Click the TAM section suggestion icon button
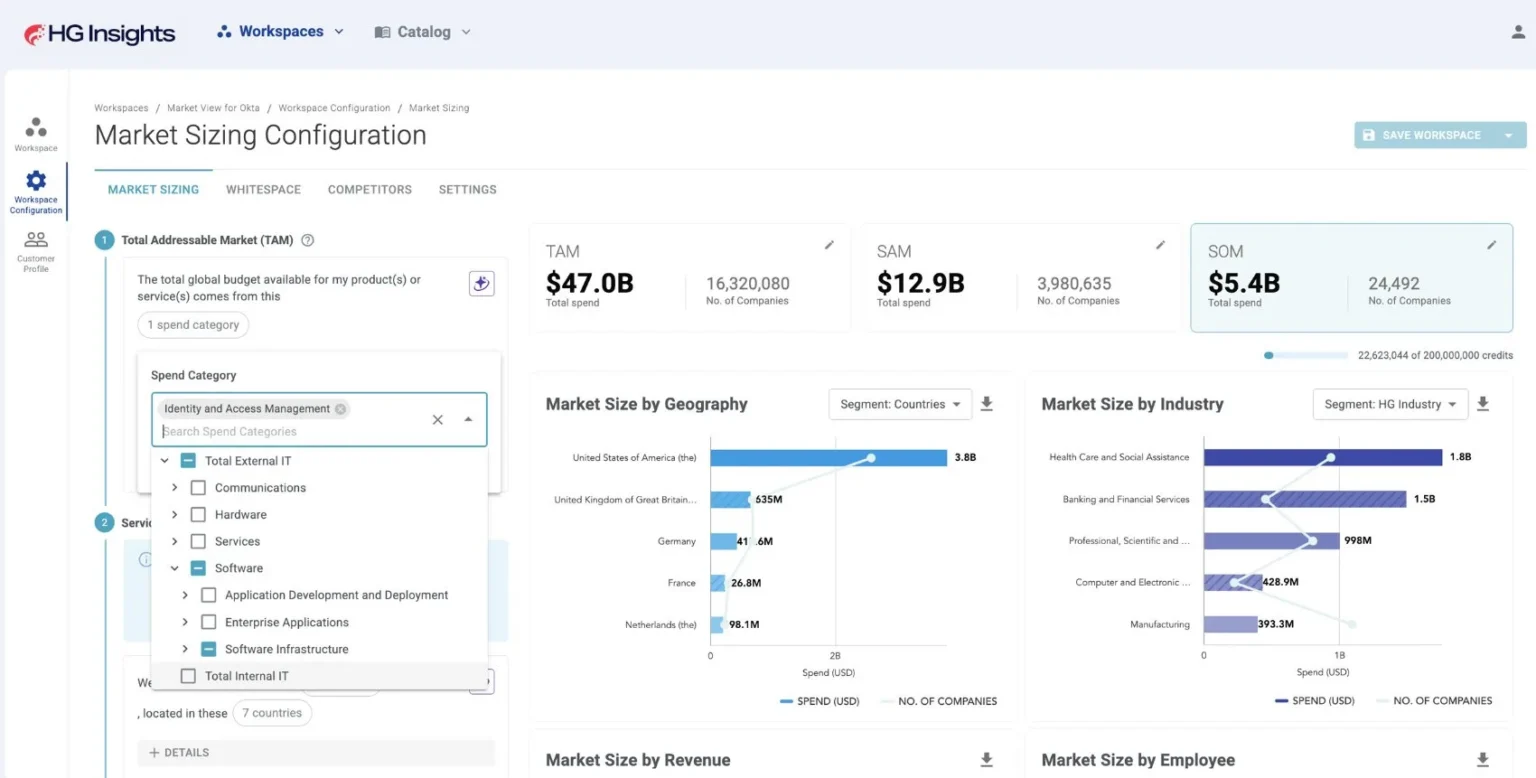 point(481,284)
